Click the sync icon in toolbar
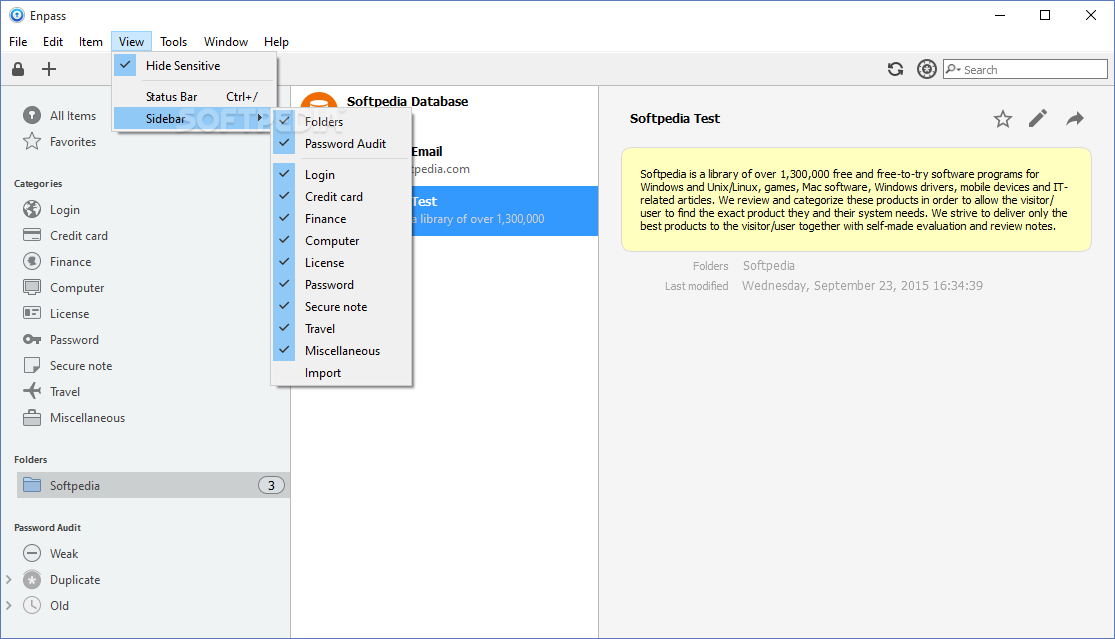 point(895,69)
